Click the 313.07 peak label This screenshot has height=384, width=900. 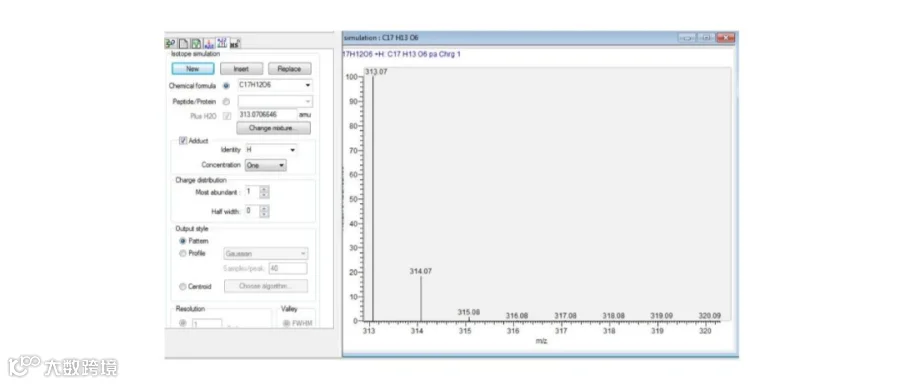(376, 72)
